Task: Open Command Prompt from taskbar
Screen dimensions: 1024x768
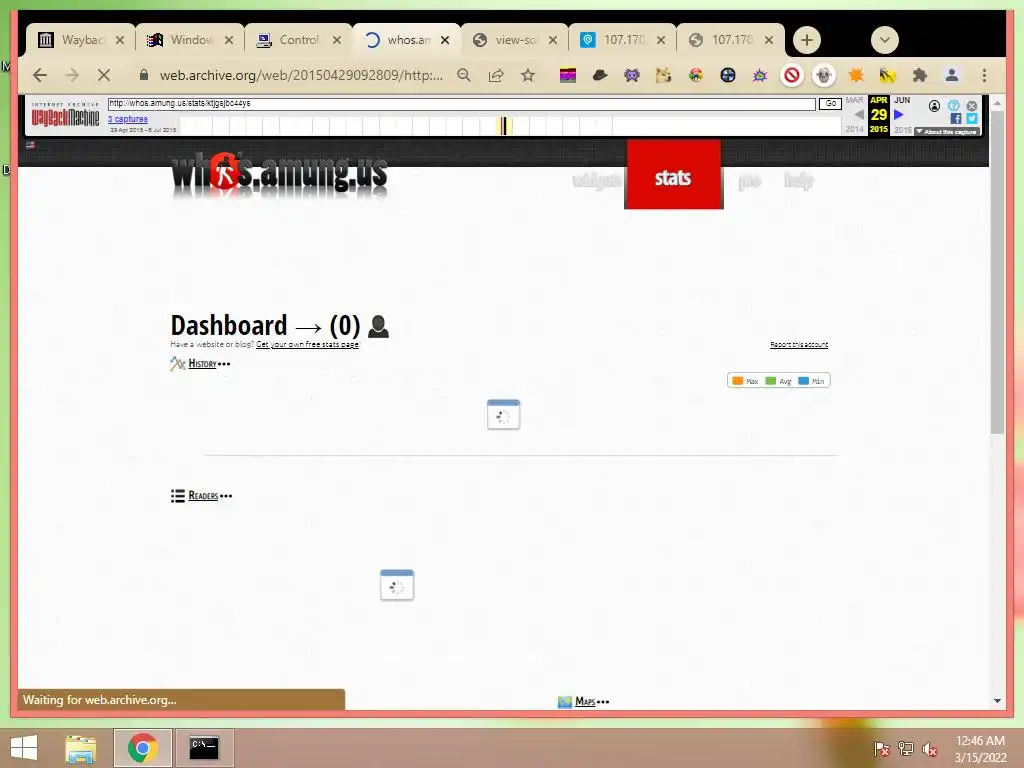Action: (x=204, y=748)
